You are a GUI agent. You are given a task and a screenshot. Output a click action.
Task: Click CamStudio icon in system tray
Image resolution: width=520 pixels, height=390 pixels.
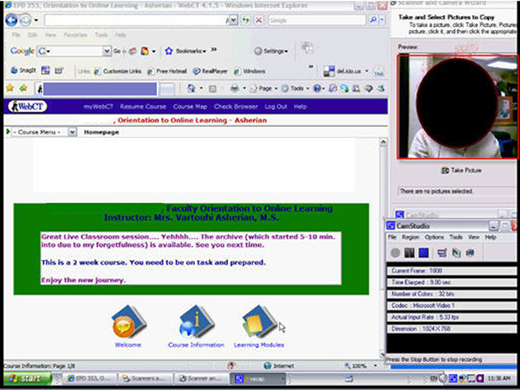[x=453, y=378]
